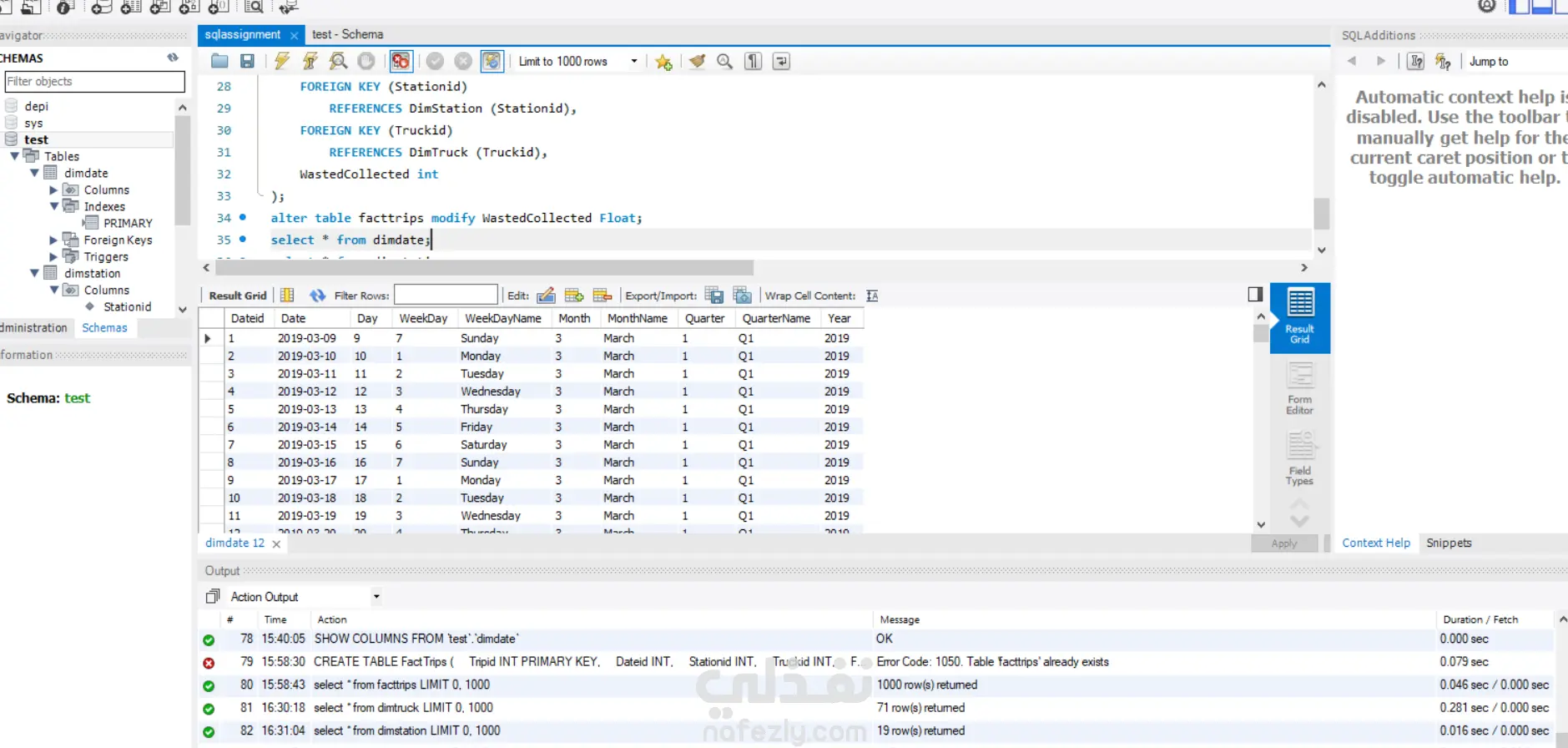Switch to the test - Schema tab
The image size is (1568, 748).
[x=347, y=34]
